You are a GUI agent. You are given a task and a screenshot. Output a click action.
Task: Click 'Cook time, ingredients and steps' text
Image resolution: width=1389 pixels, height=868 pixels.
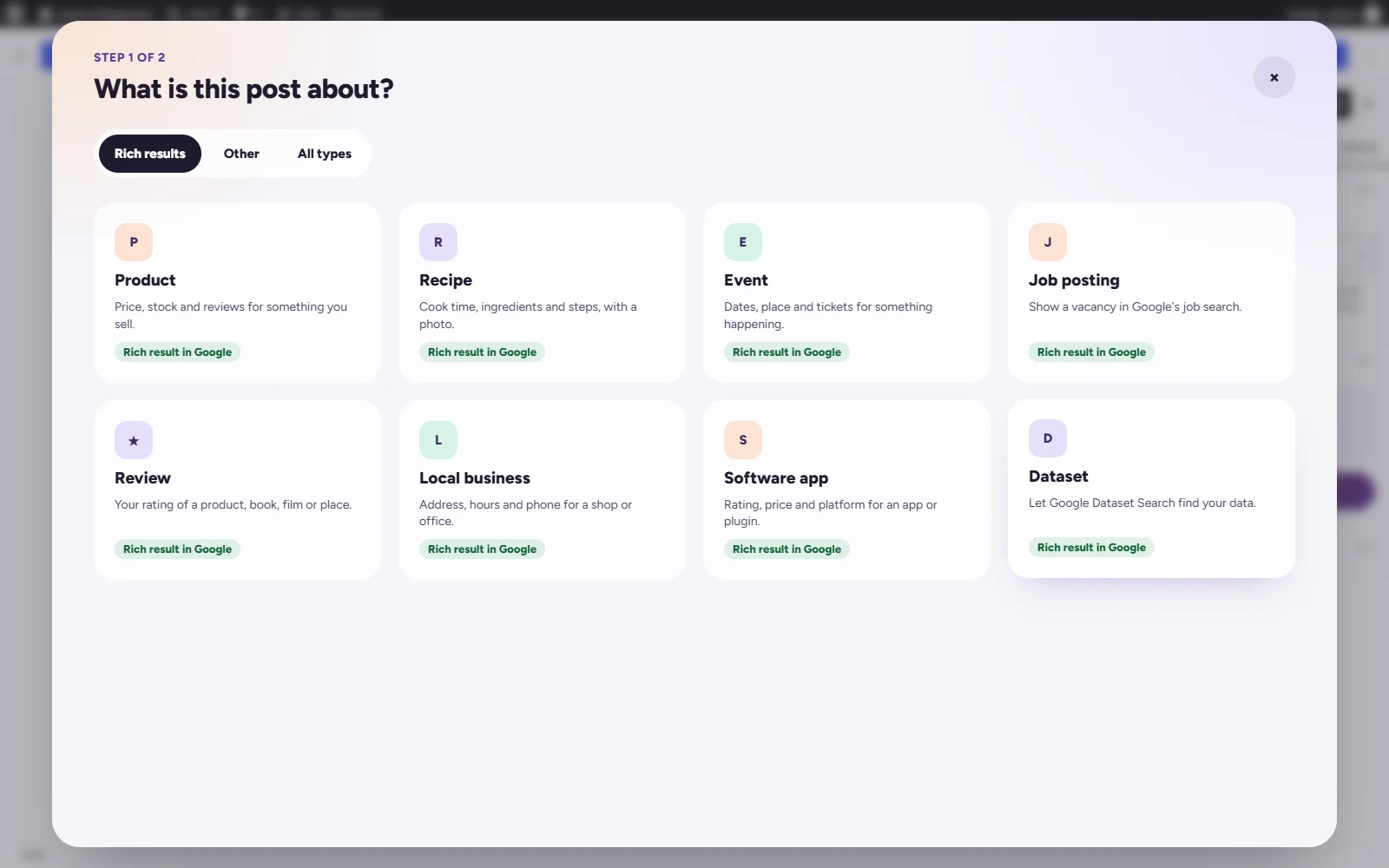[x=528, y=315]
